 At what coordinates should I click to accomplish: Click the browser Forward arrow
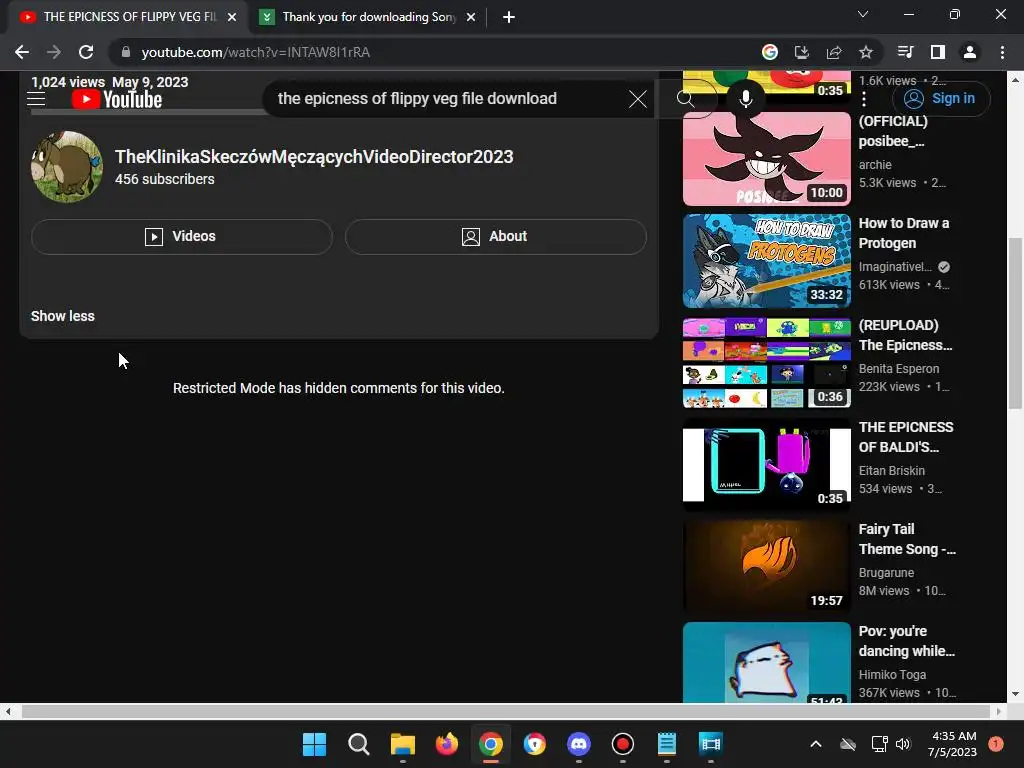coord(54,52)
